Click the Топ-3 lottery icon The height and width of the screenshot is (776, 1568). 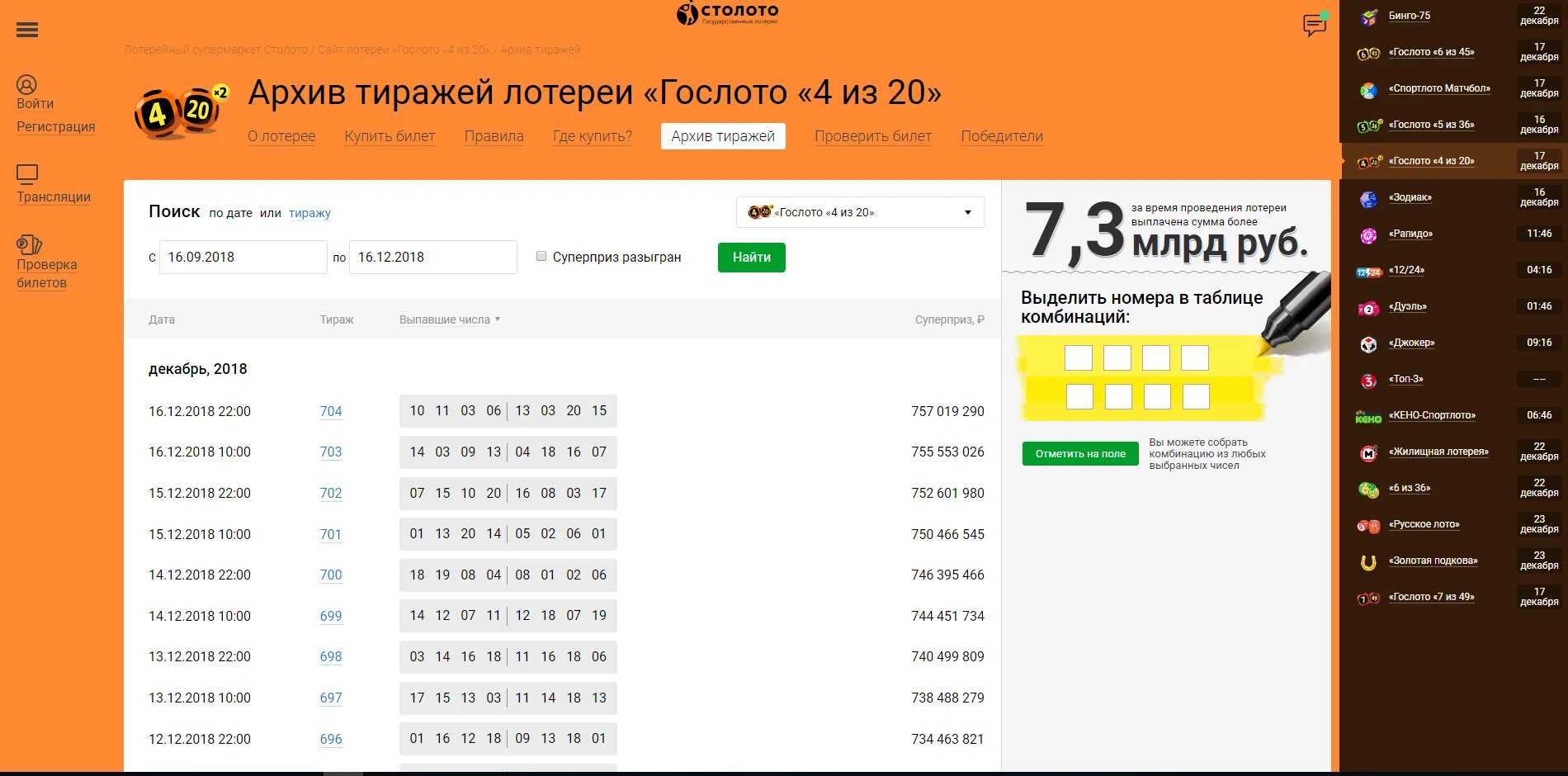point(1369,381)
